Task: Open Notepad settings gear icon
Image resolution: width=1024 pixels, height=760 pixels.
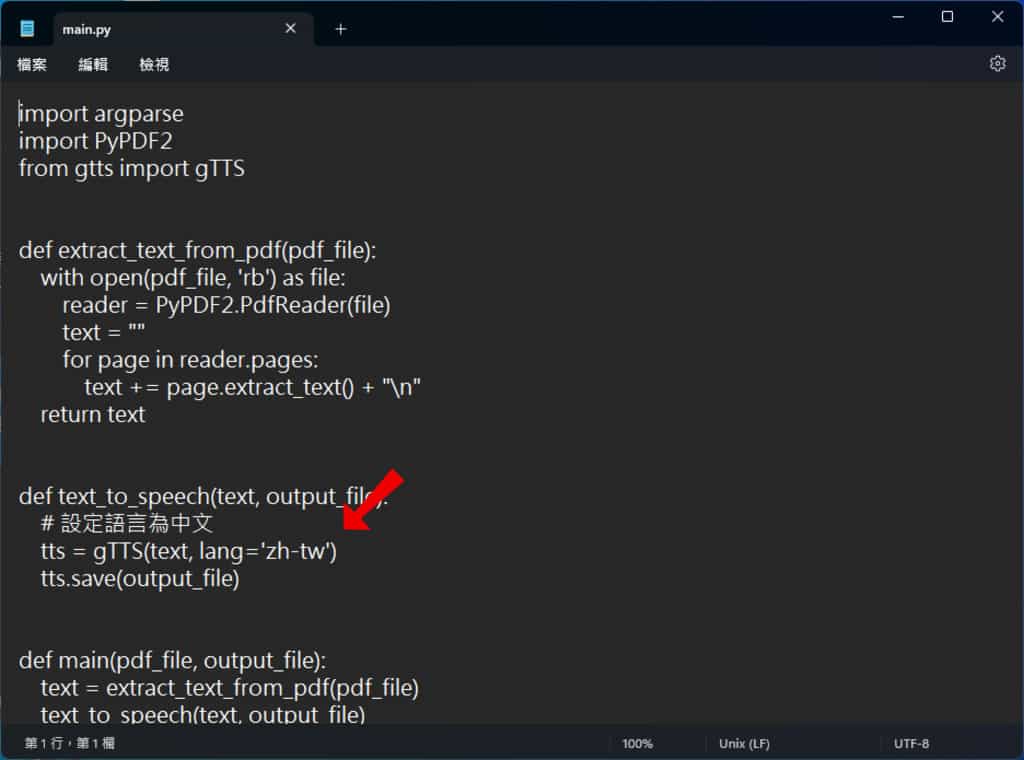Action: (x=997, y=63)
